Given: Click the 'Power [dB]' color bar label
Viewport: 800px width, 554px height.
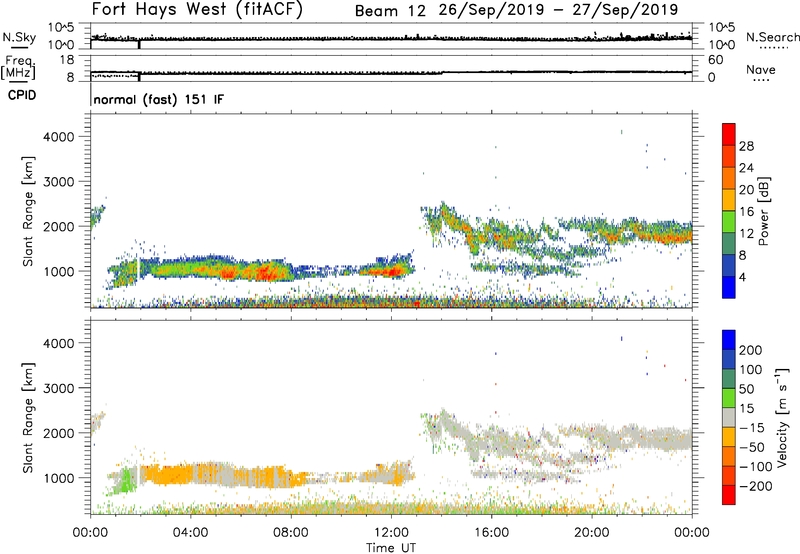Looking at the screenshot, I should tap(764, 211).
